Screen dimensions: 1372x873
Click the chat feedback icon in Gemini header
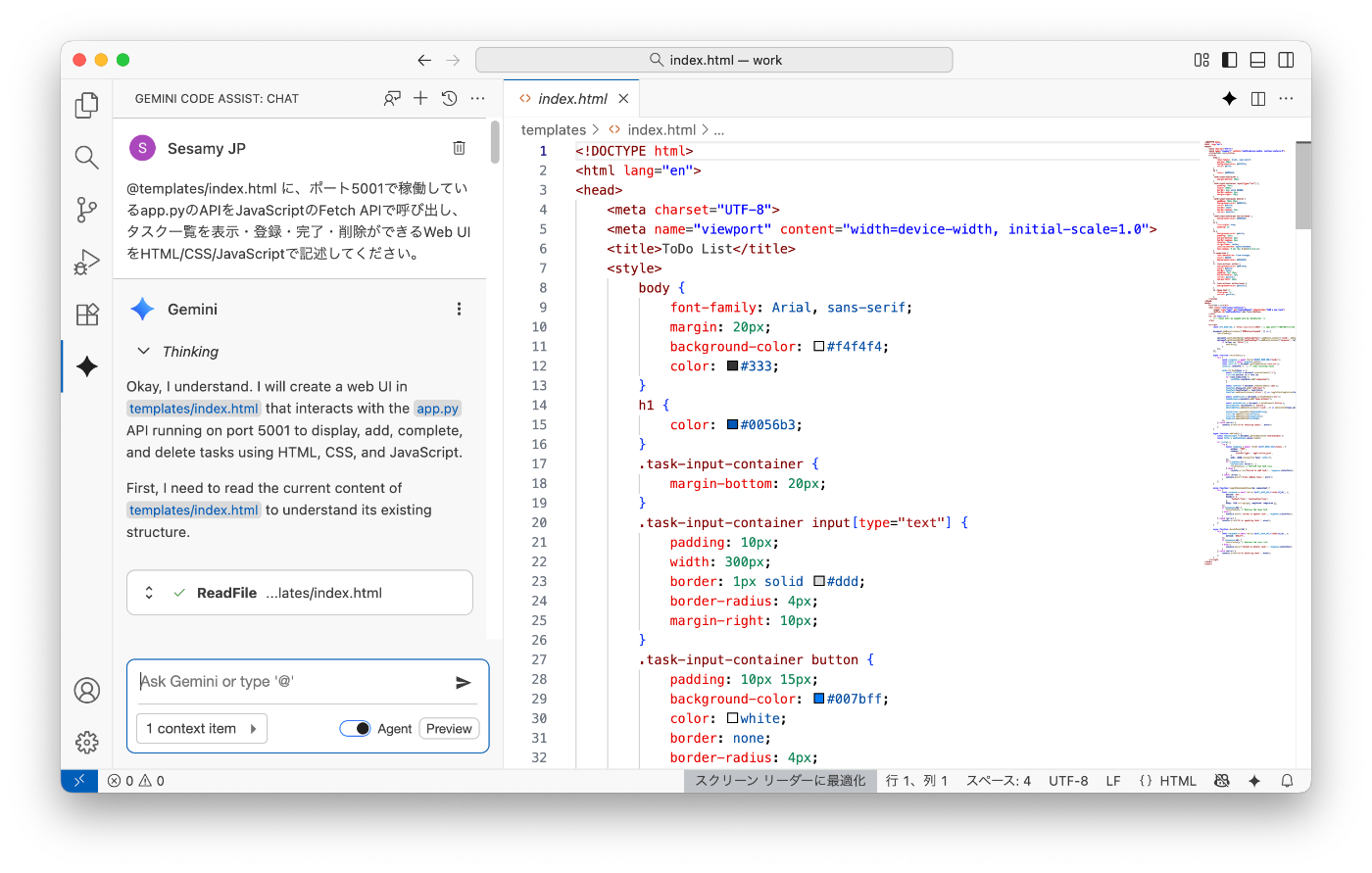[392, 98]
